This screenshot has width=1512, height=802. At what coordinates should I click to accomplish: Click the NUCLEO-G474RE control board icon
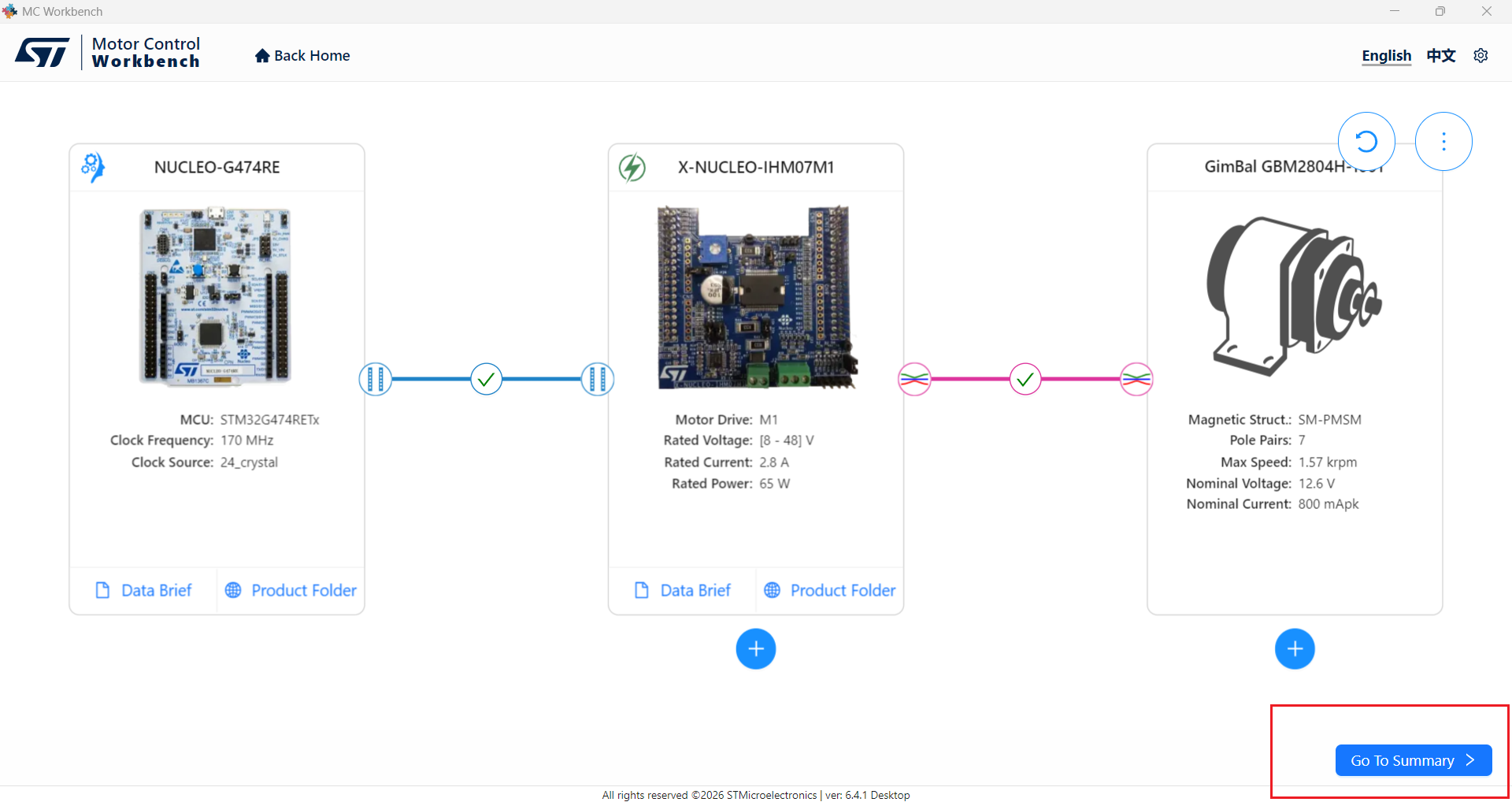93,167
